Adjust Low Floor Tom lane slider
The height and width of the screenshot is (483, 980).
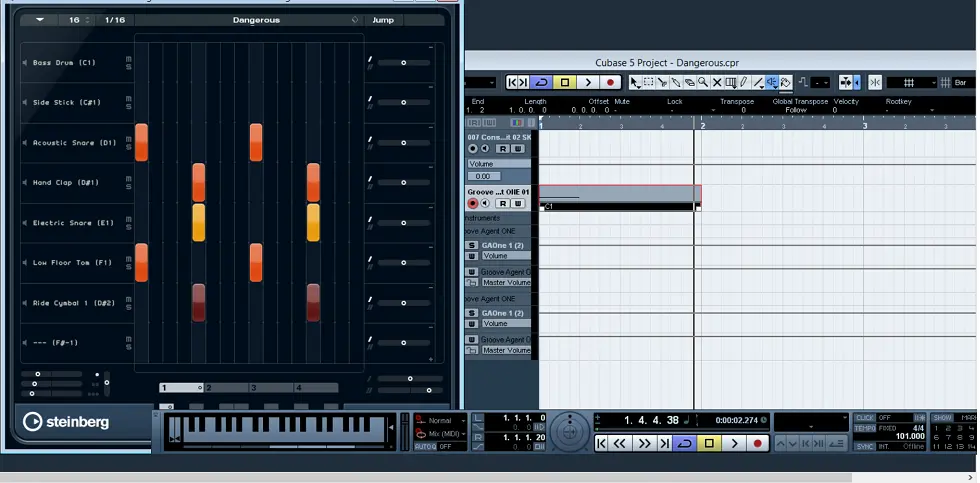pos(404,262)
